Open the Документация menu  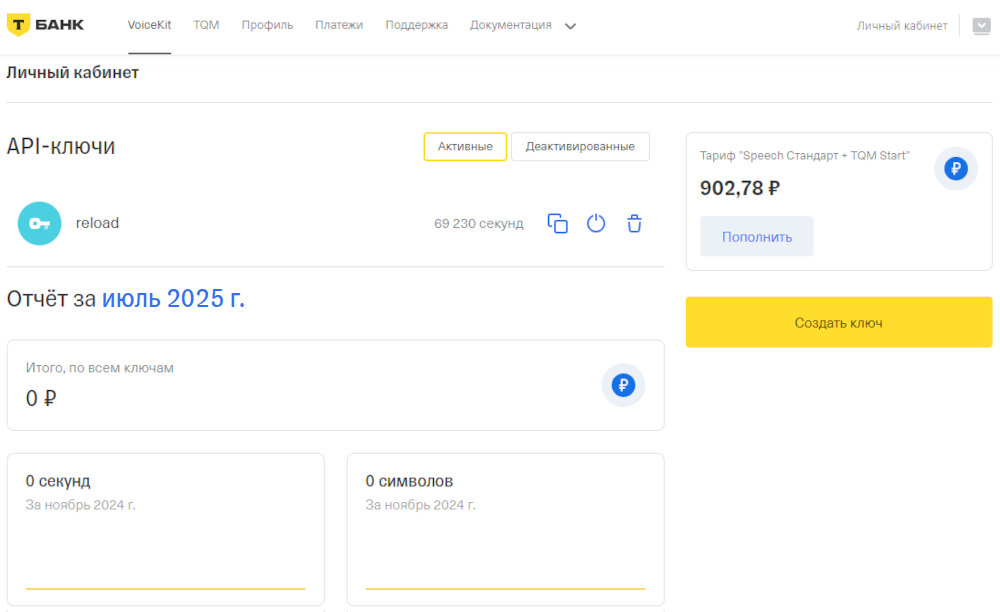[x=510, y=25]
